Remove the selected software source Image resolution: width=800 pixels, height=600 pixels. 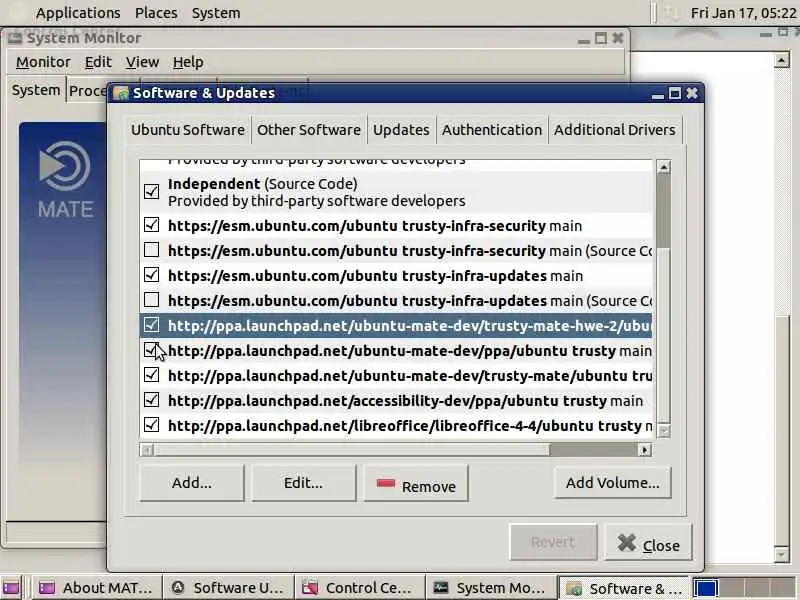pyautogui.click(x=416, y=483)
